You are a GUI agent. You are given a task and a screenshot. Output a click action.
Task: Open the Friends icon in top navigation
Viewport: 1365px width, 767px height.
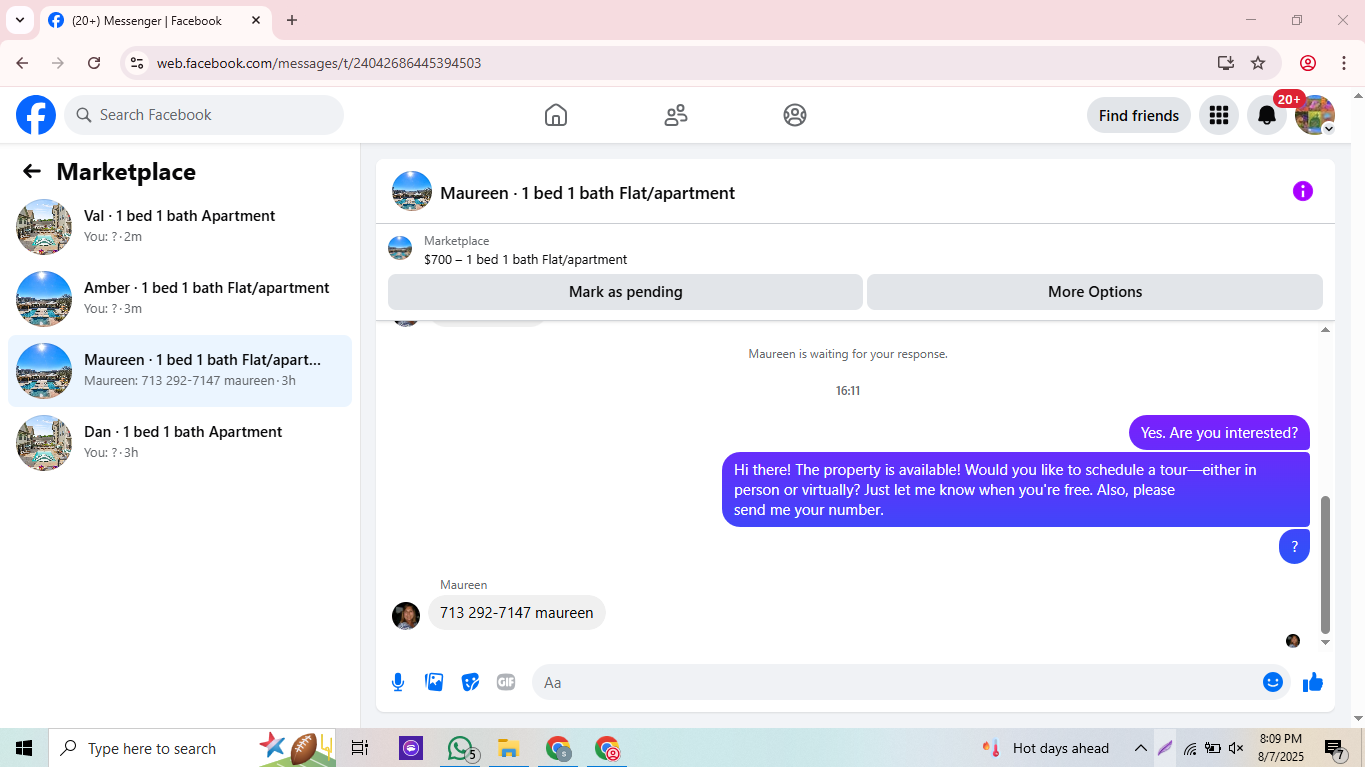coord(676,115)
